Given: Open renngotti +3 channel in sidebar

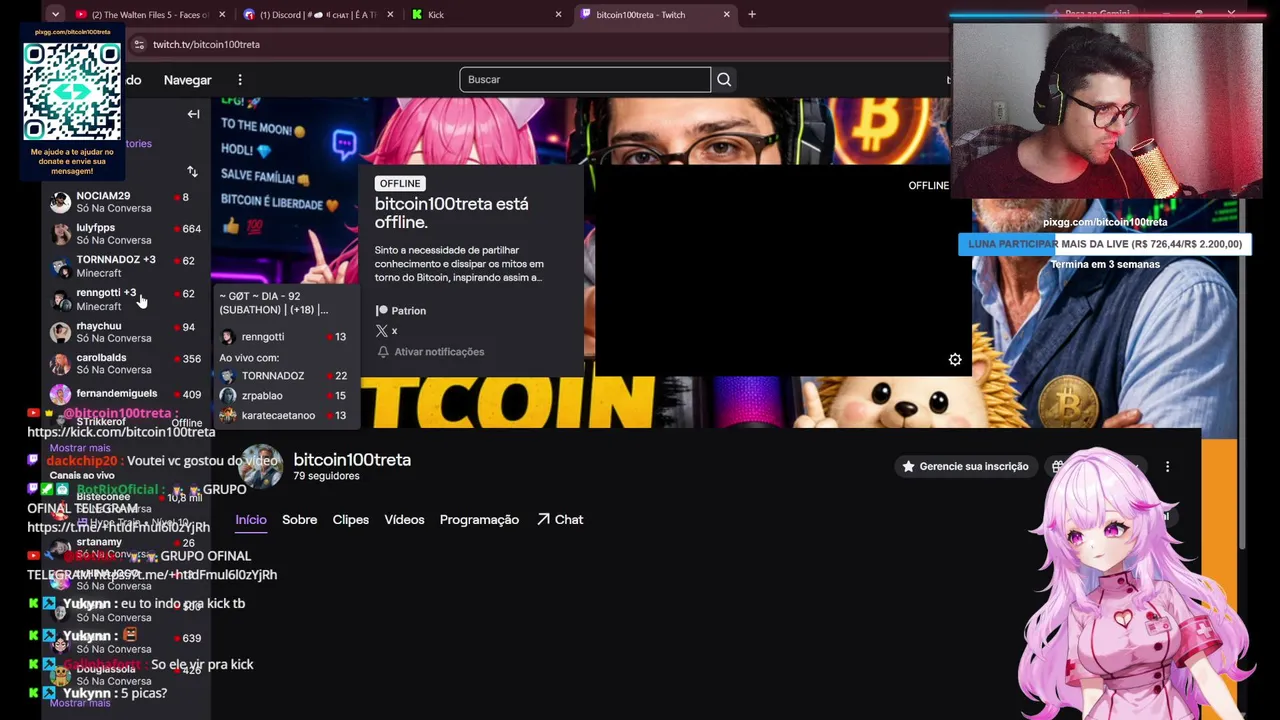Looking at the screenshot, I should (x=125, y=299).
